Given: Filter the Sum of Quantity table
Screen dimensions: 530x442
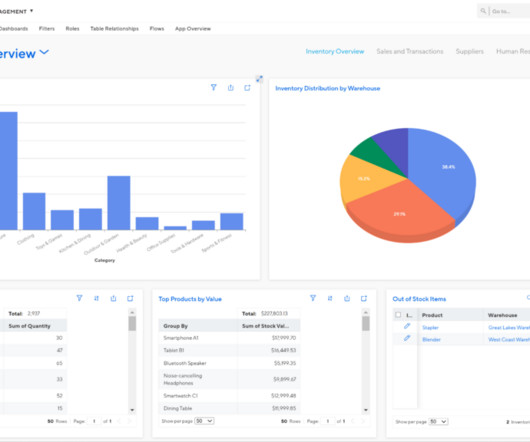Looking at the screenshot, I should coord(79,298).
